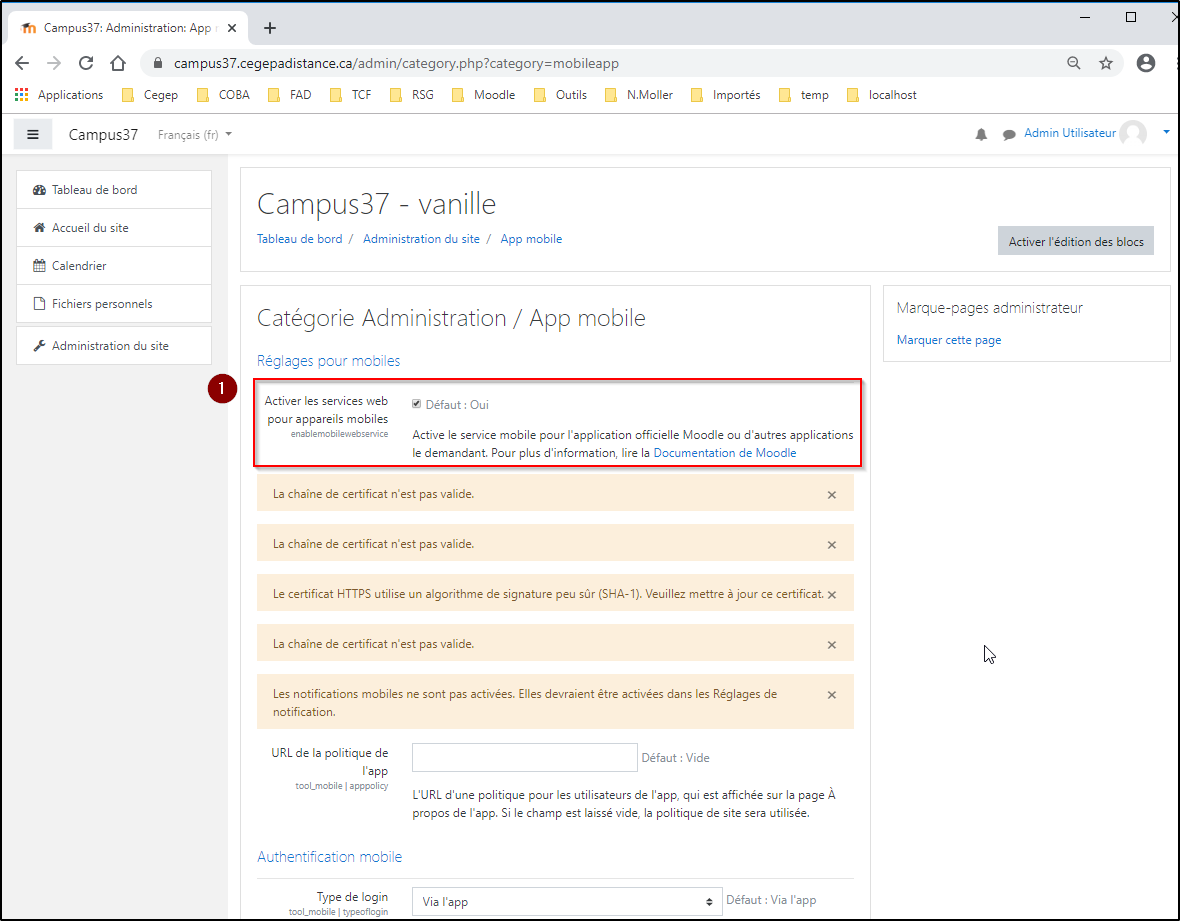1180x921 pixels.
Task: Click the URL de la politique field
Action: pos(525,757)
